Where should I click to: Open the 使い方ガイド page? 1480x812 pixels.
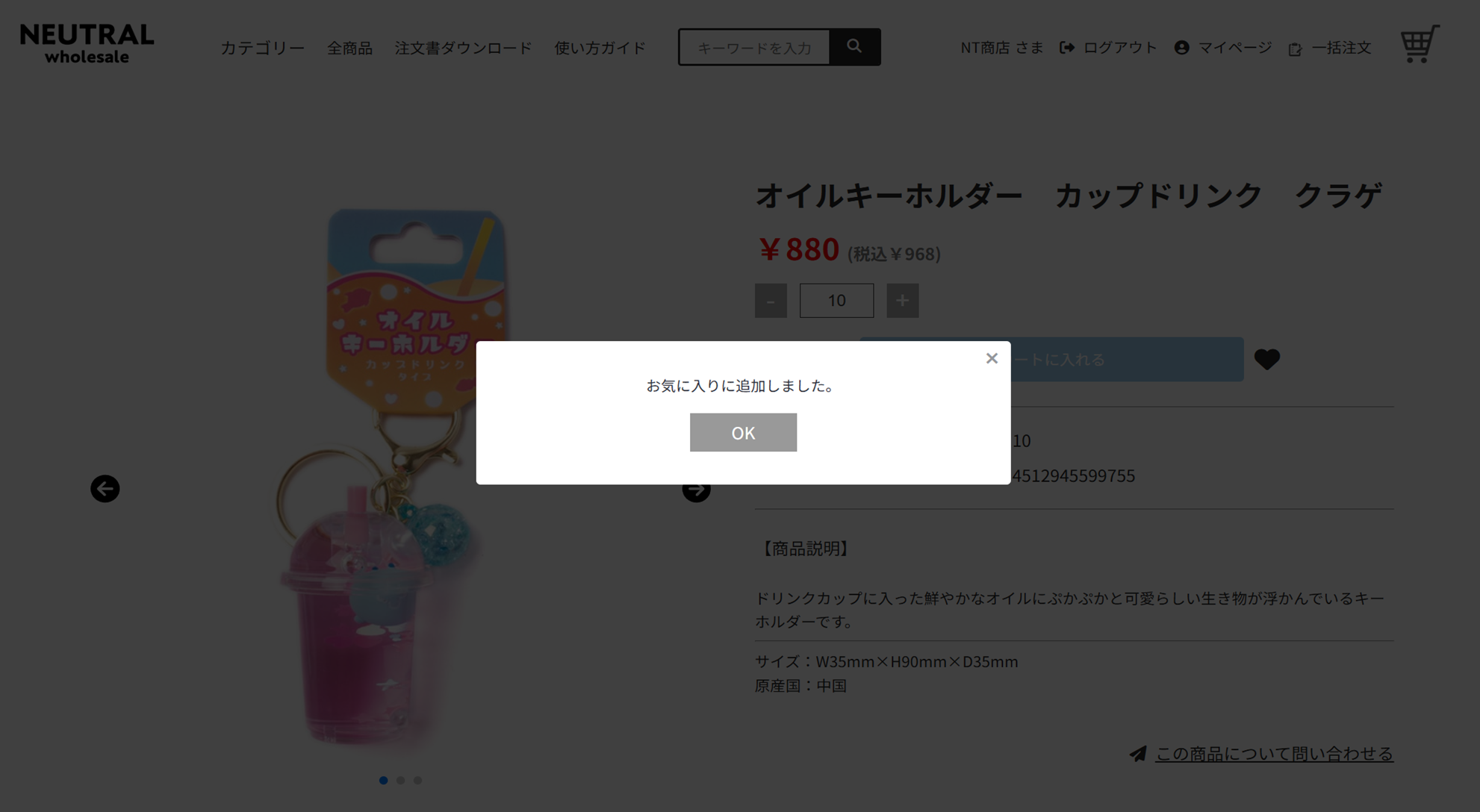point(600,48)
